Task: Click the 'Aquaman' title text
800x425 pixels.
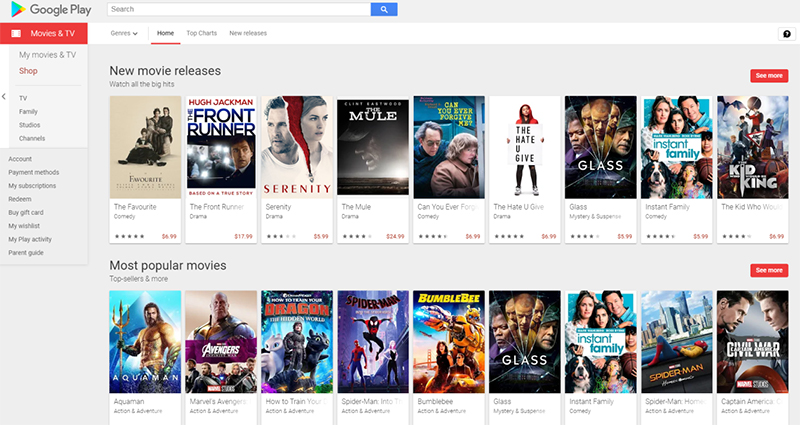Action: [129, 402]
